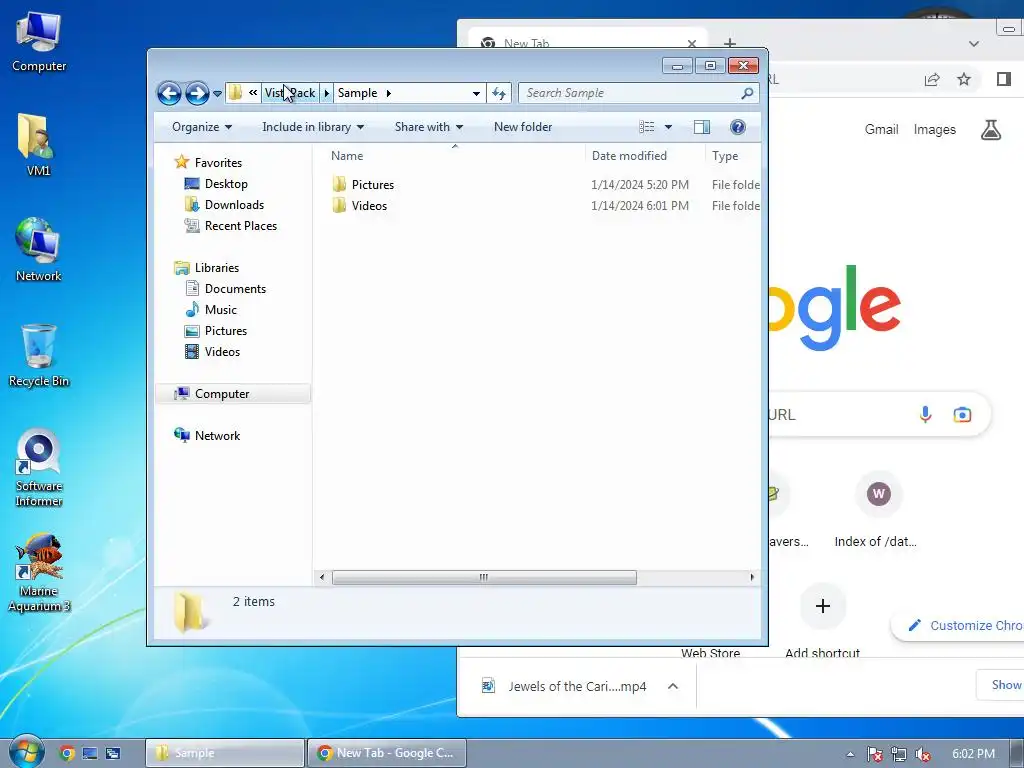Click the Sample breadcrumb segment
The height and width of the screenshot is (768, 1024).
point(357,93)
